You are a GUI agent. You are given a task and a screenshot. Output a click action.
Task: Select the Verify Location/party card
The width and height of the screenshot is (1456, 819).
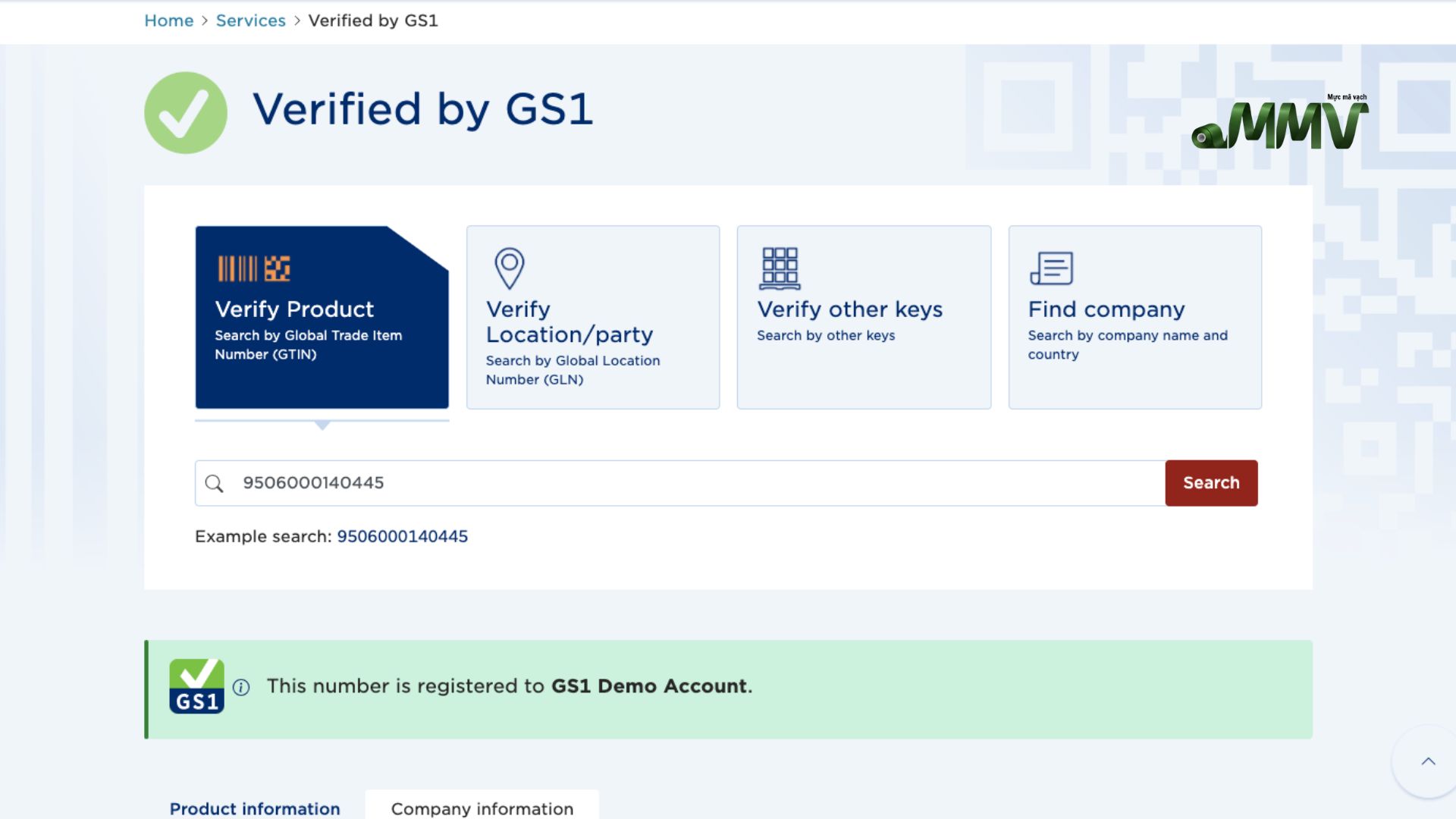point(593,317)
